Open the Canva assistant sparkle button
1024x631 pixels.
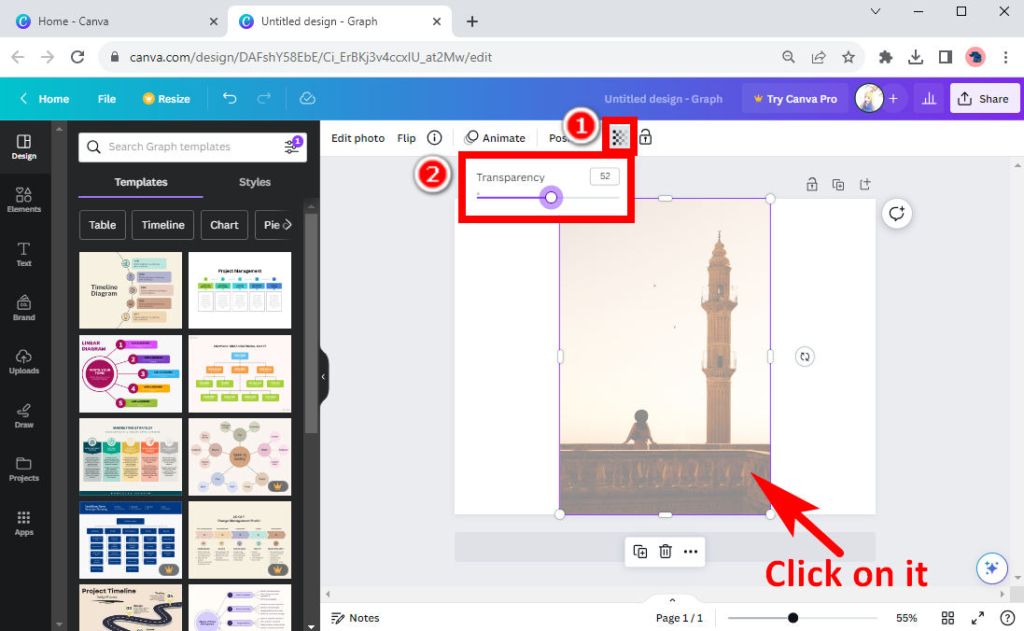pos(991,567)
